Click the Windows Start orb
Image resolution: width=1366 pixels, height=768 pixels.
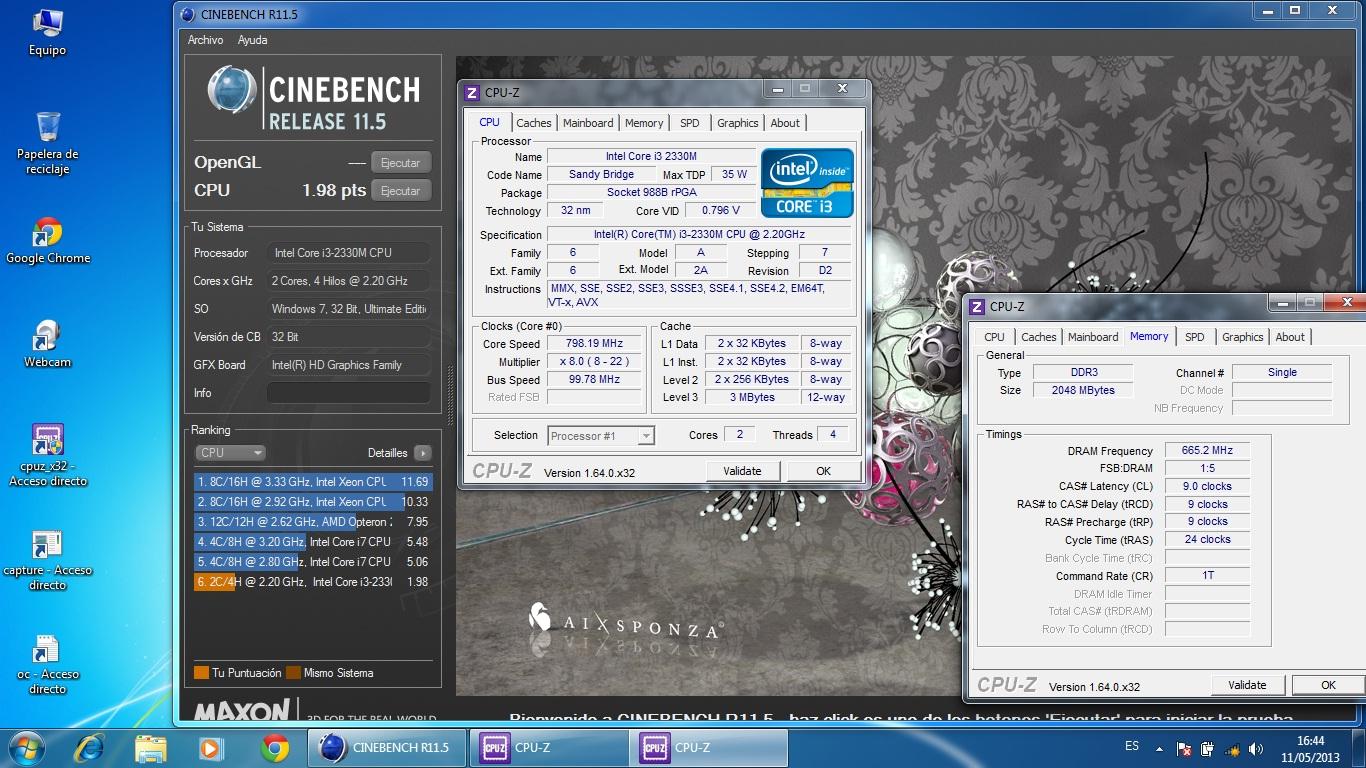coord(26,748)
